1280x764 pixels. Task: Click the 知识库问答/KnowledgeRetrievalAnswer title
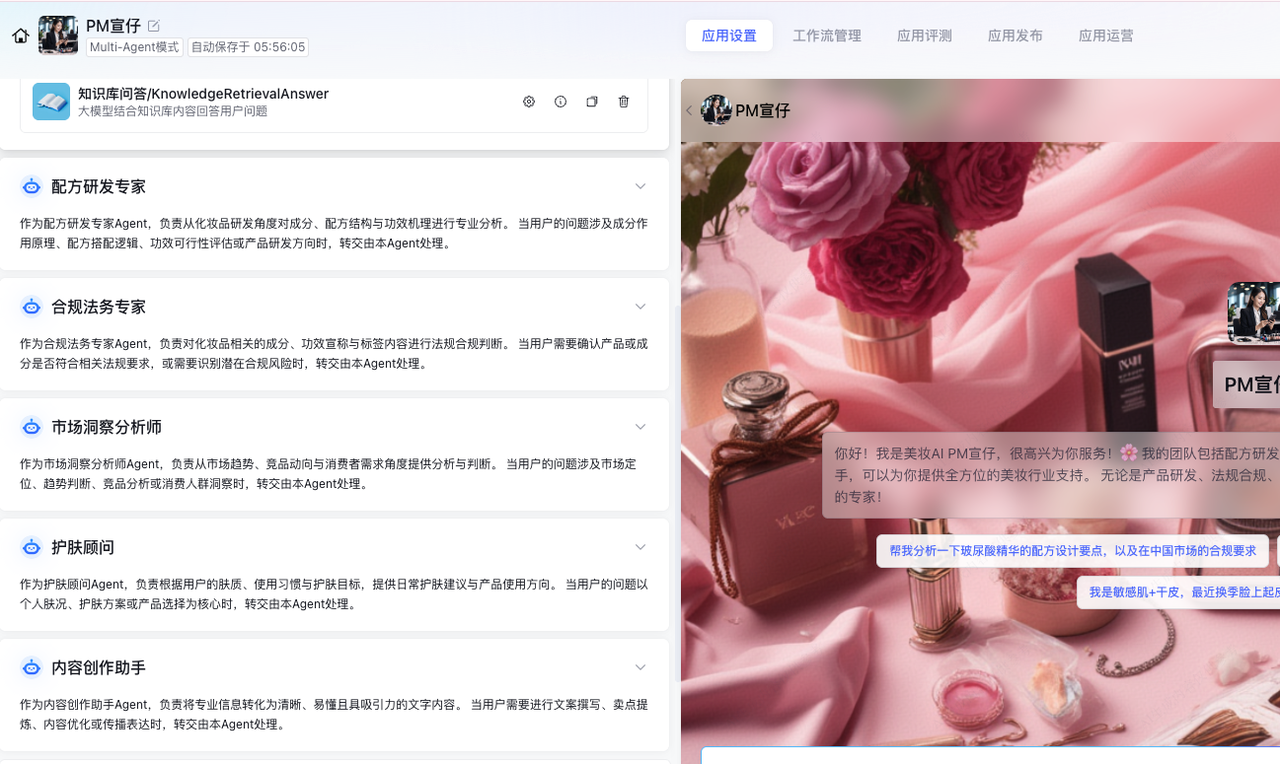(203, 94)
